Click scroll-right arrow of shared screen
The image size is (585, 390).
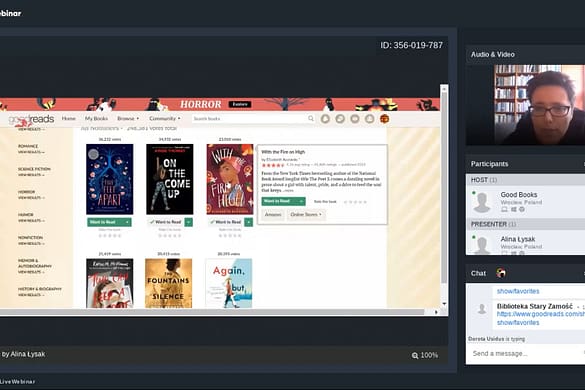(x=436, y=312)
